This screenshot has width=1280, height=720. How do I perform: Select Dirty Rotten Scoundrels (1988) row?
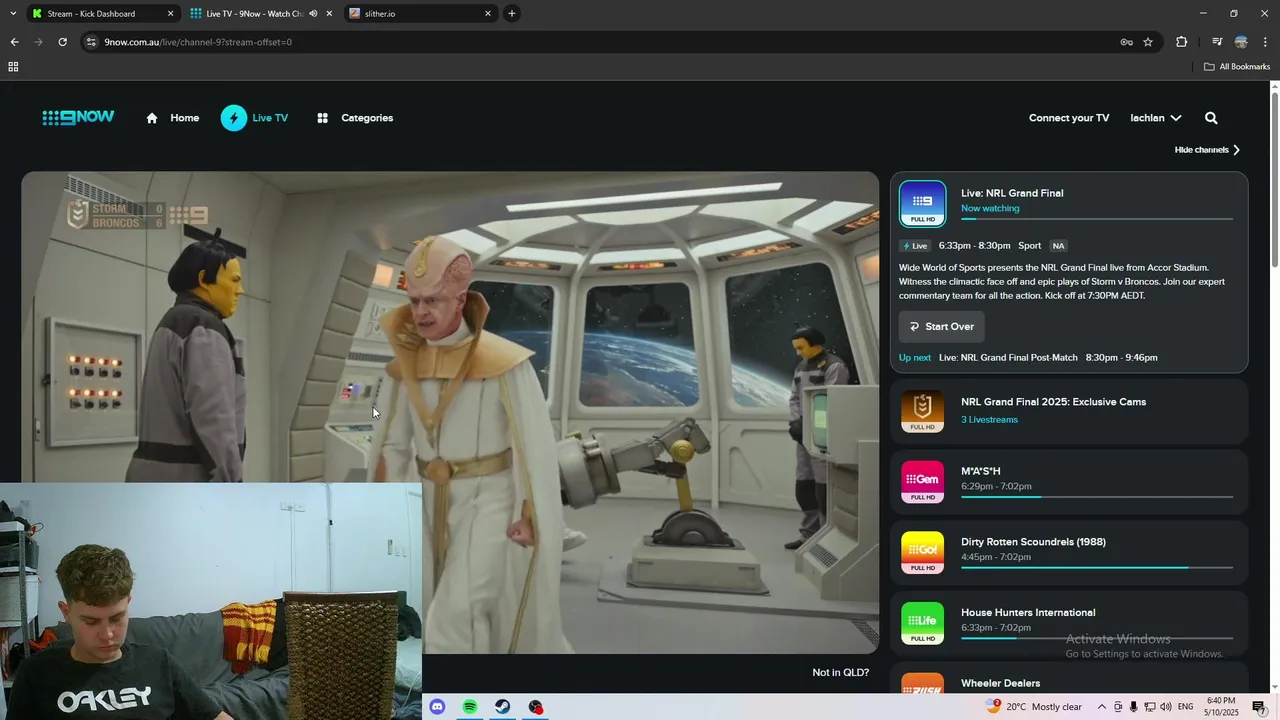1069,552
